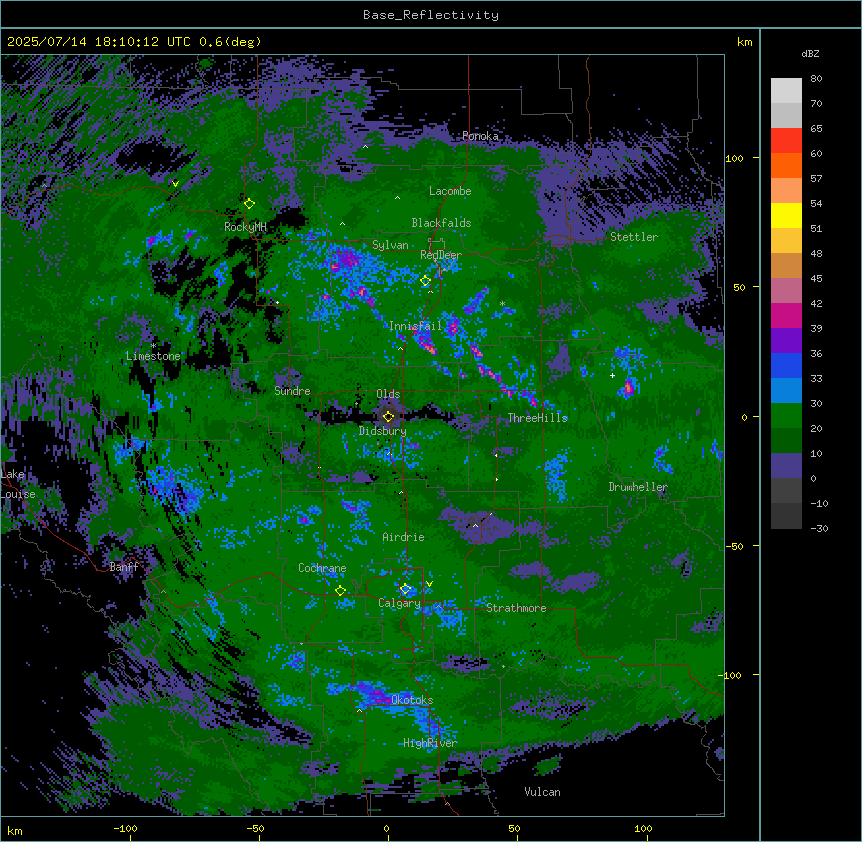Click the Sylvan label
The image size is (862, 842).
click(x=390, y=245)
